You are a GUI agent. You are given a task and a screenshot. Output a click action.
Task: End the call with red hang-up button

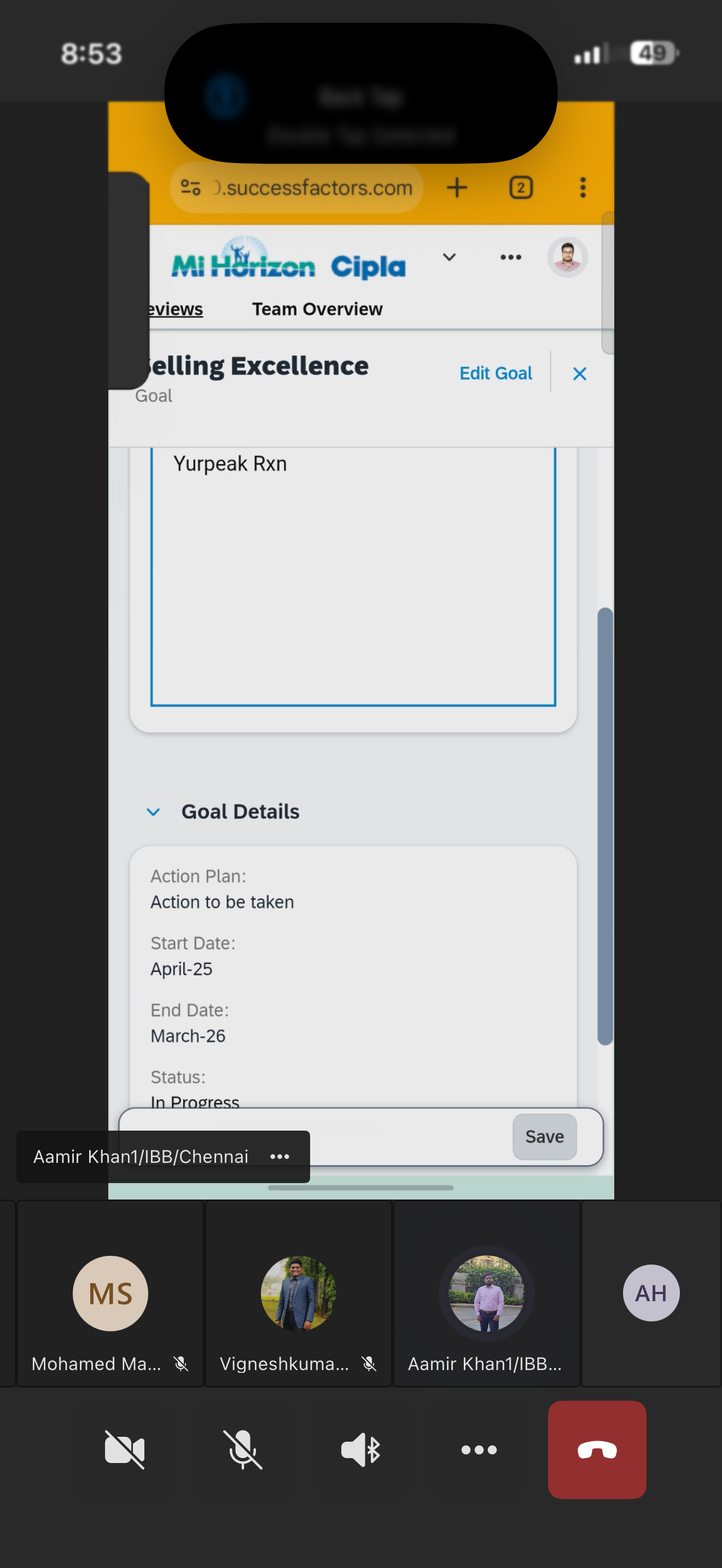[x=597, y=1449]
